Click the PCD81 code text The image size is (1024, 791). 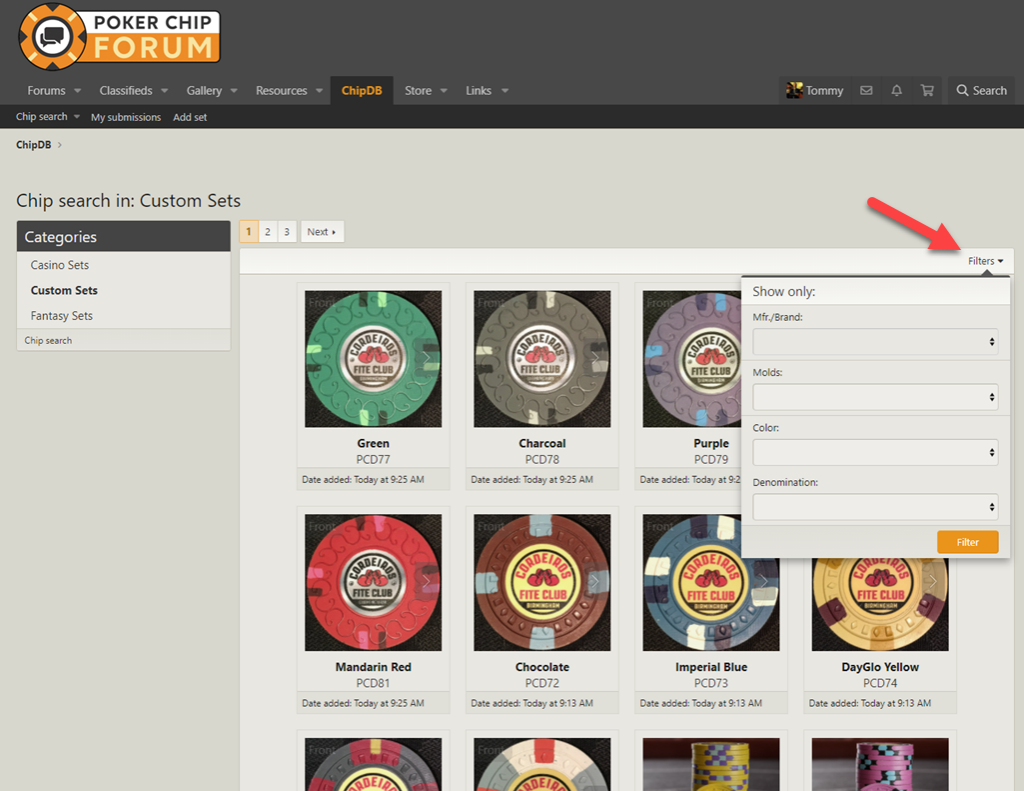tap(373, 683)
